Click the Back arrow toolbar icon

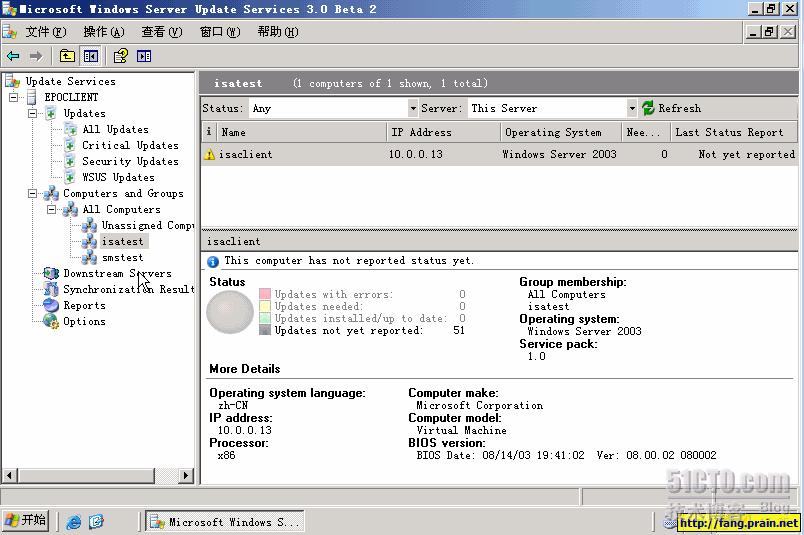[13, 56]
